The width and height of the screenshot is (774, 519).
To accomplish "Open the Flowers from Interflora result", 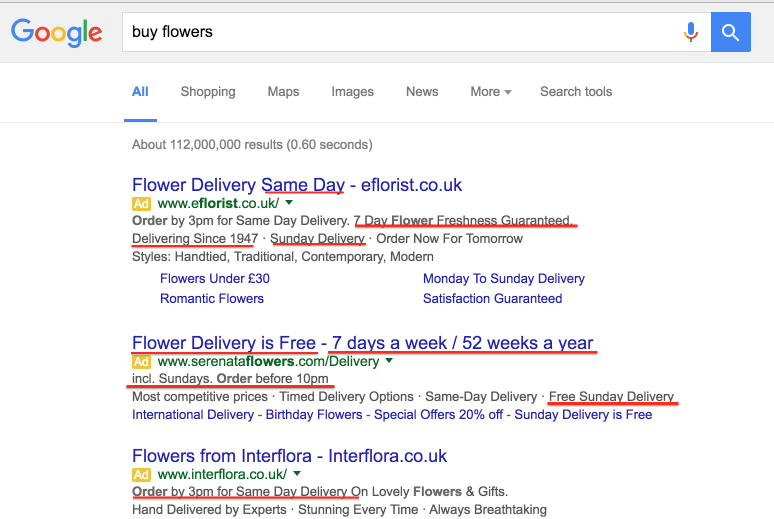I will tap(290, 456).
